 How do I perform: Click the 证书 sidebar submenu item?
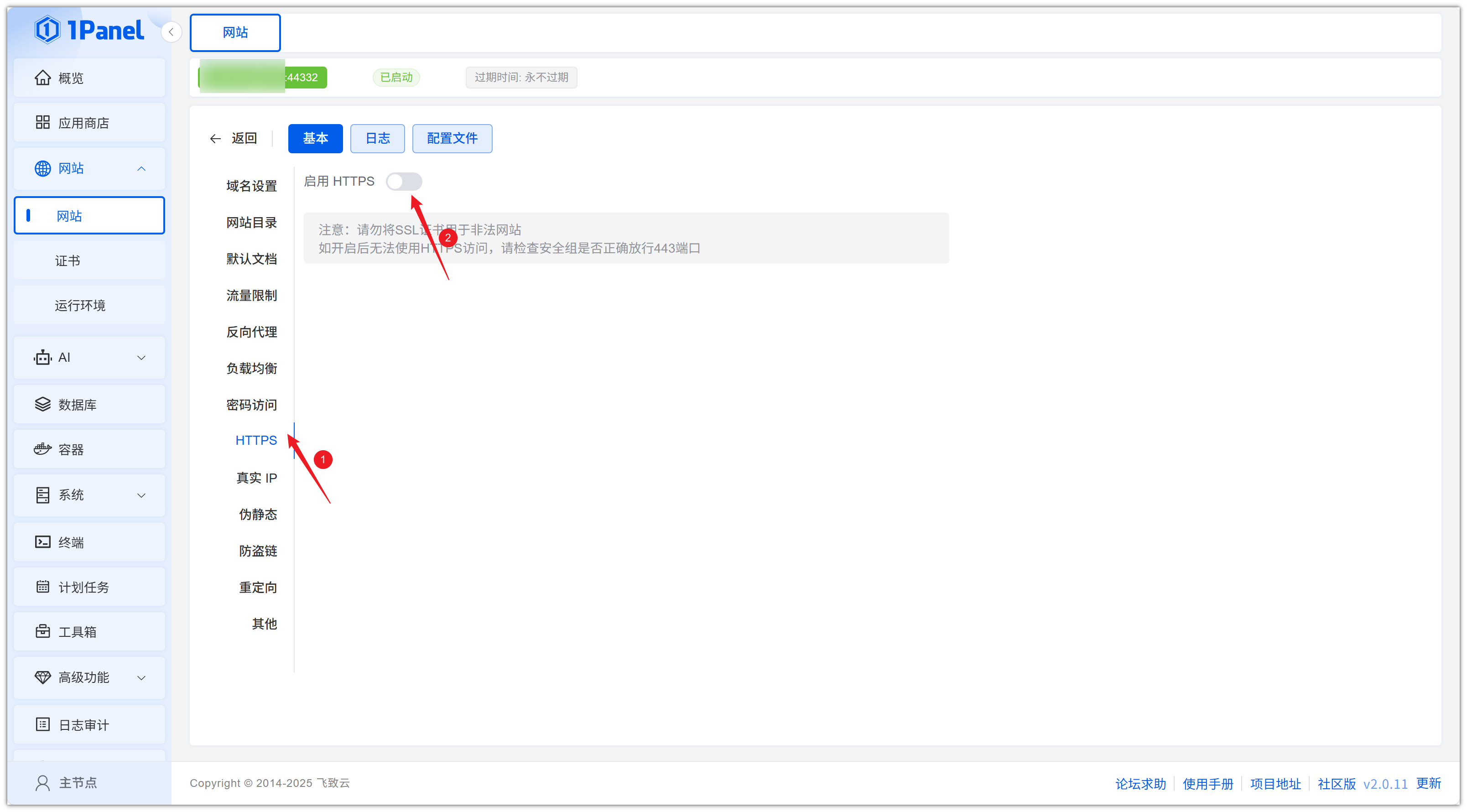[67, 261]
